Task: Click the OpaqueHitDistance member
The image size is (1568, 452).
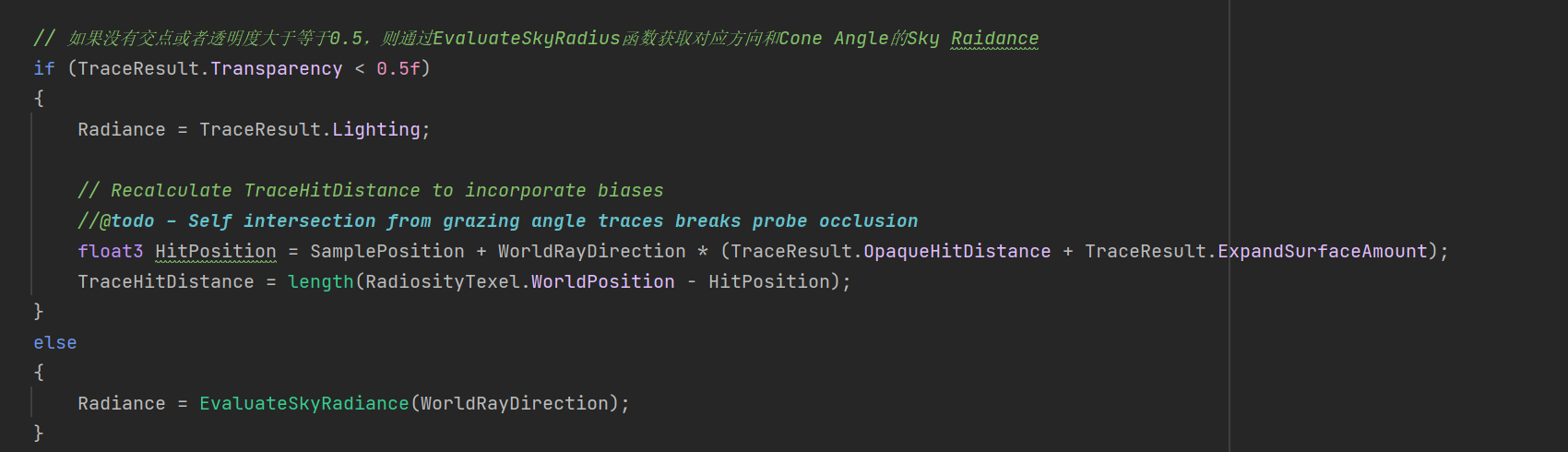Action: [956, 251]
